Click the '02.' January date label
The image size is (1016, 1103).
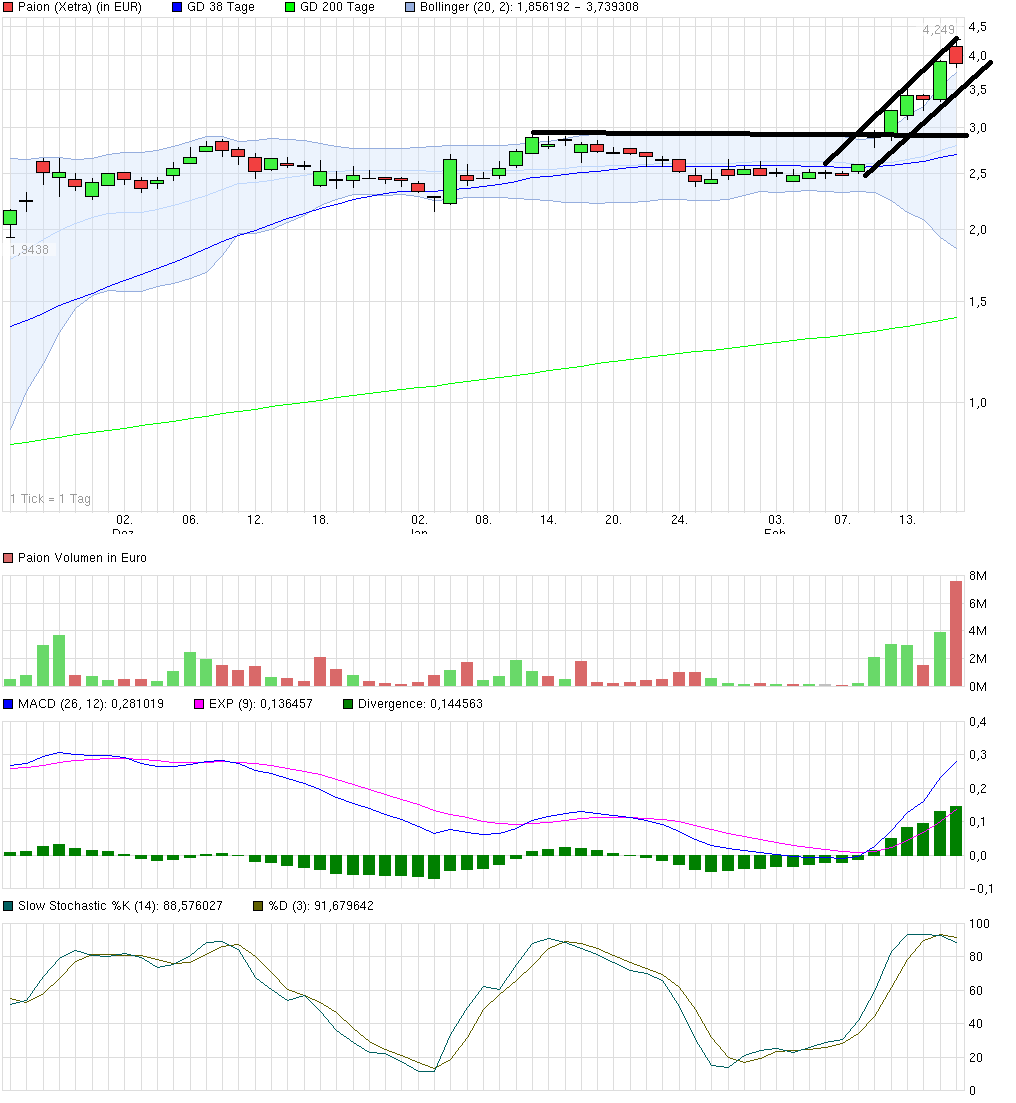coord(419,520)
